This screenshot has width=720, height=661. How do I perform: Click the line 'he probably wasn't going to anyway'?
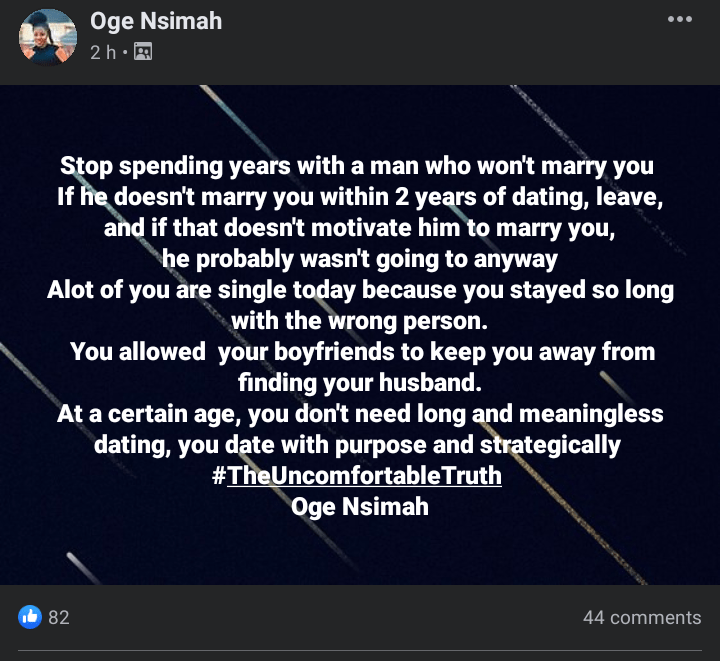(x=360, y=259)
